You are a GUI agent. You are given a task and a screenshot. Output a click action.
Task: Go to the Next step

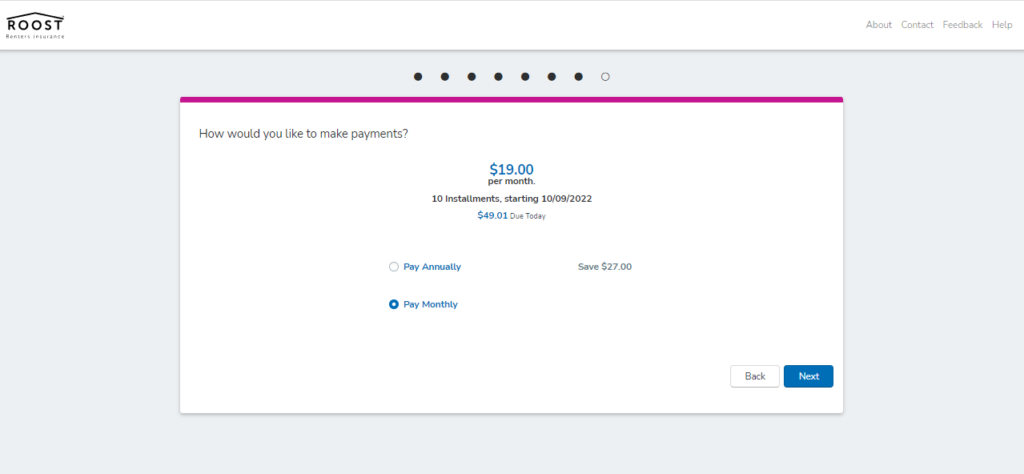click(808, 376)
